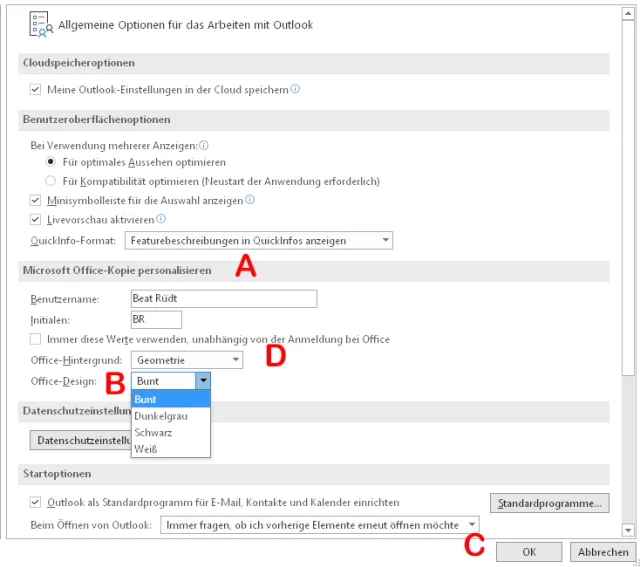640x567 pixels.
Task: Toggle 'Meine Outlook-Einstellungen in der Cloud speichern'
Action: (x=36, y=90)
